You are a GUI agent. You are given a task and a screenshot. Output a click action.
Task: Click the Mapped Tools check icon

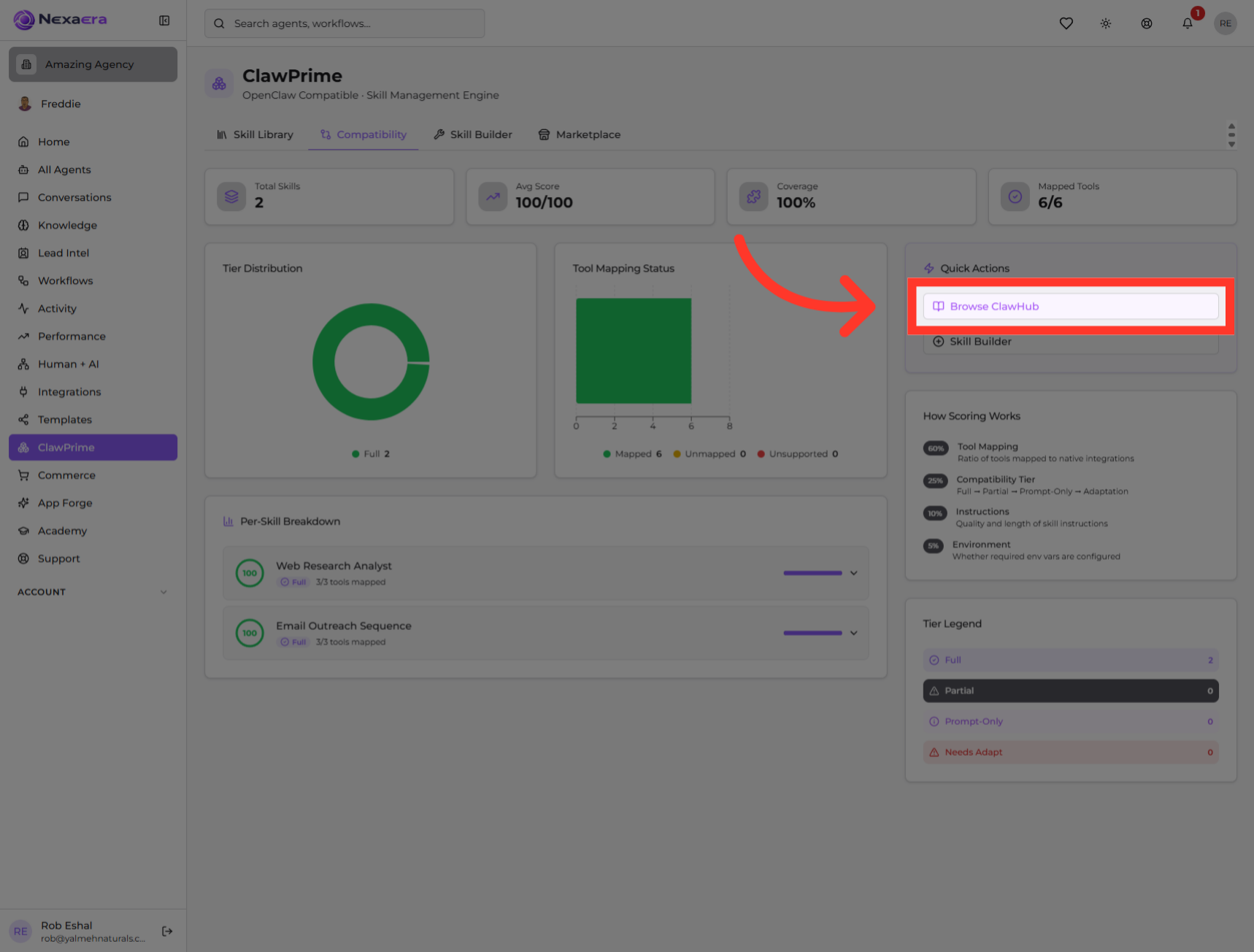[1015, 196]
